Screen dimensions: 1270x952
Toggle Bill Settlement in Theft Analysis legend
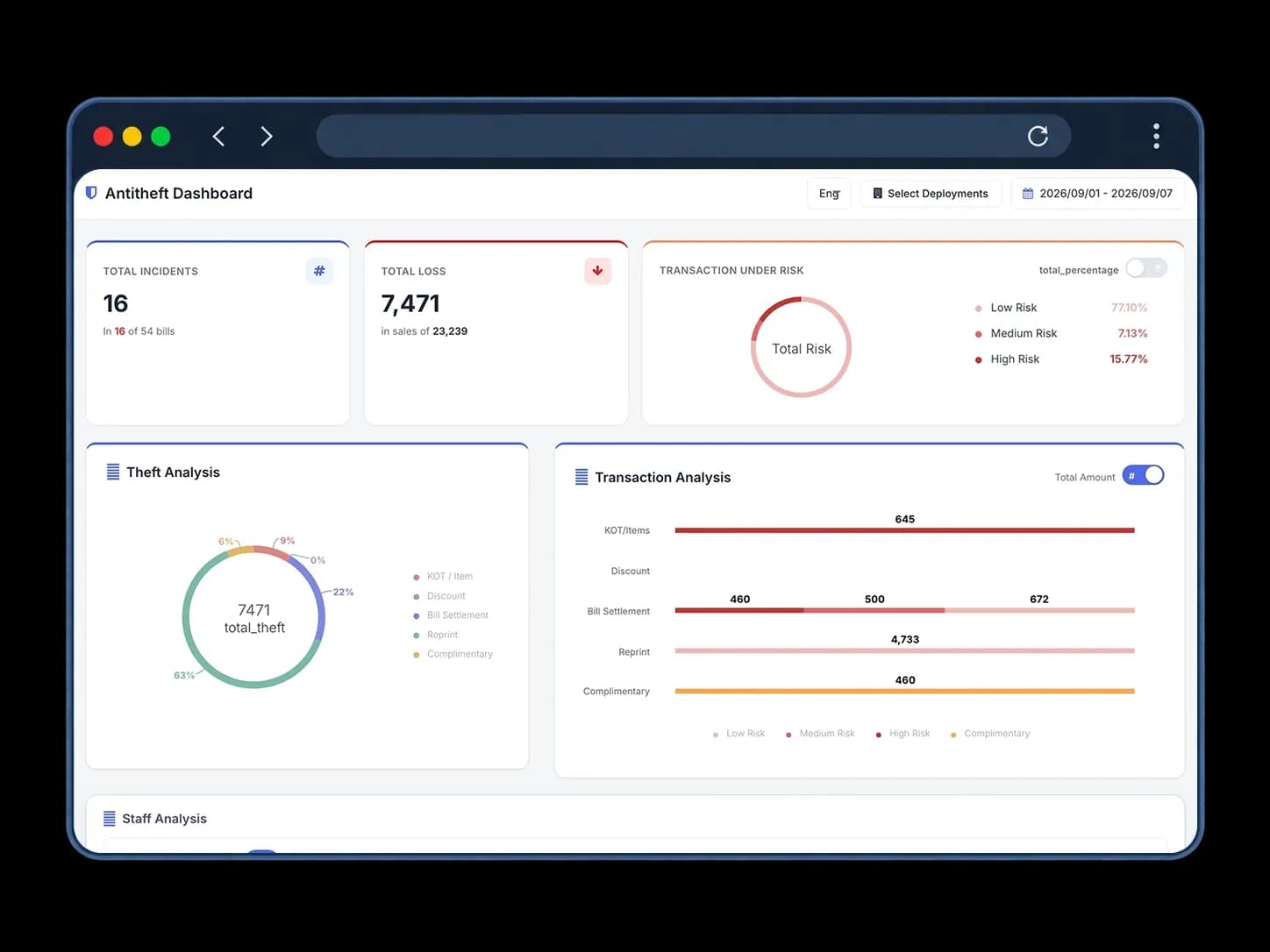pos(451,615)
